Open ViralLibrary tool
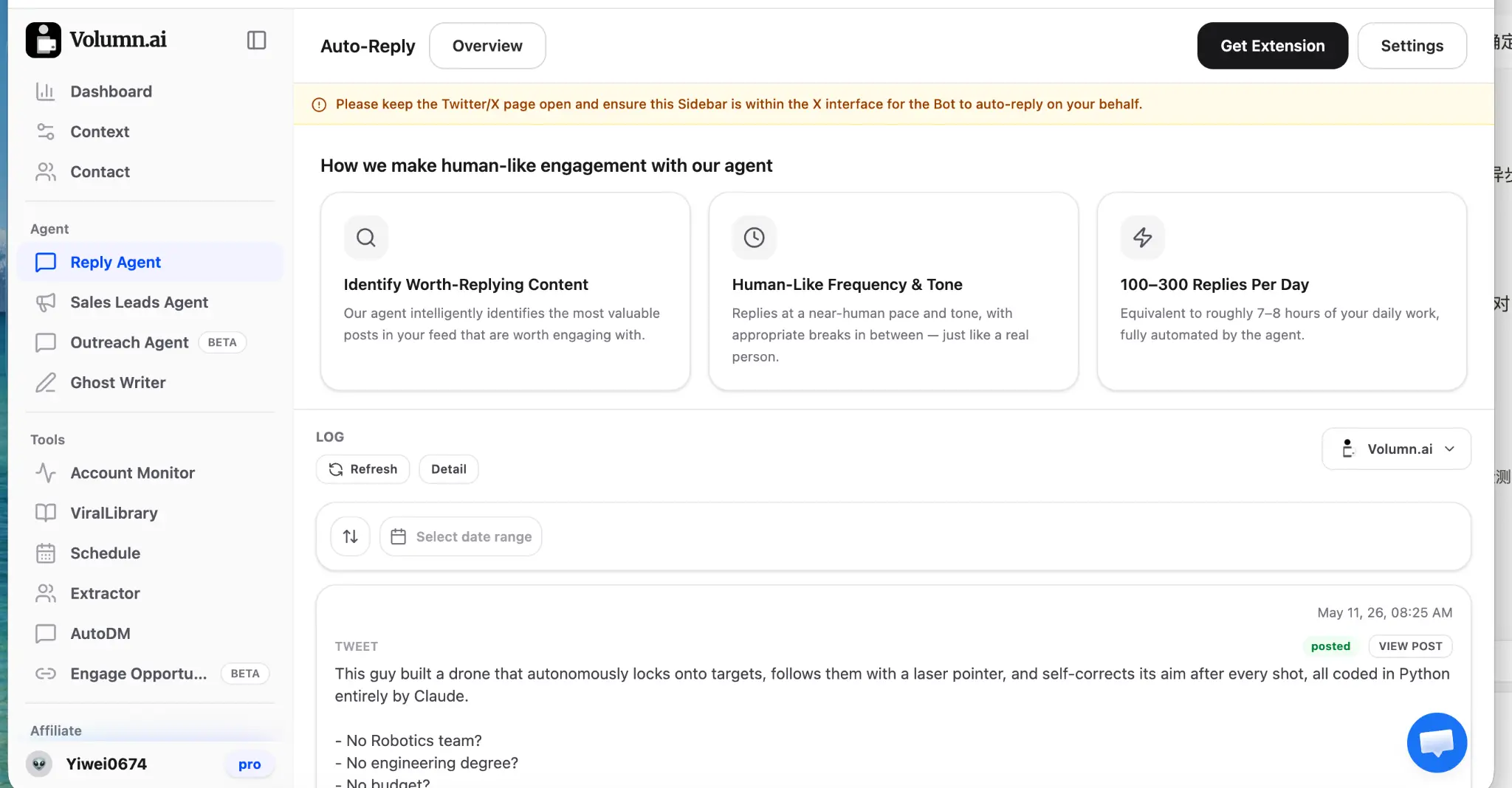The width and height of the screenshot is (1512, 788). [x=150, y=513]
